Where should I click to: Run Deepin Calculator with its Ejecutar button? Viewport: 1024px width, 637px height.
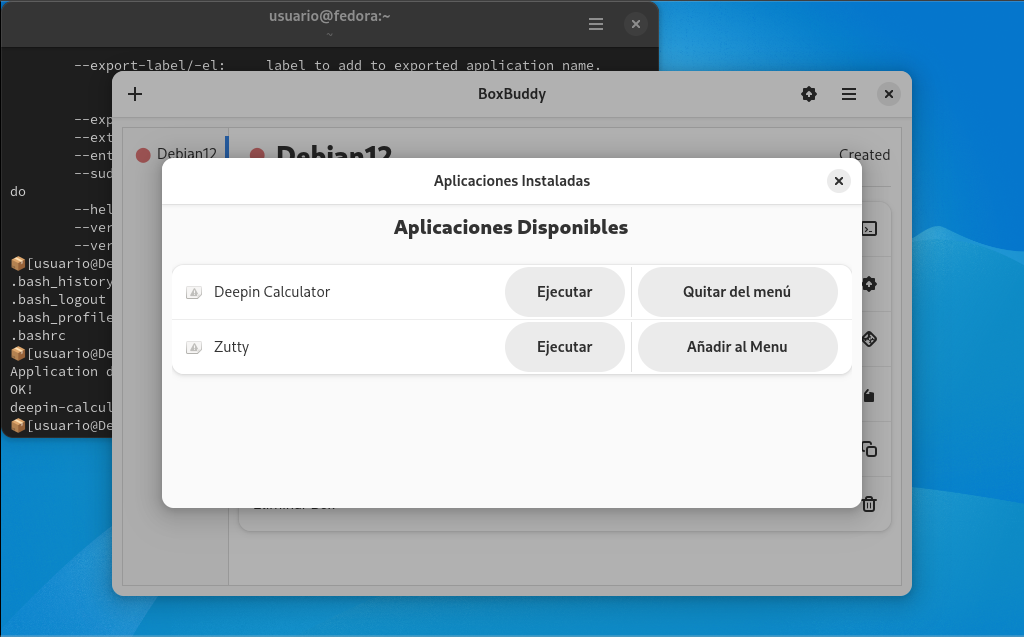564,292
